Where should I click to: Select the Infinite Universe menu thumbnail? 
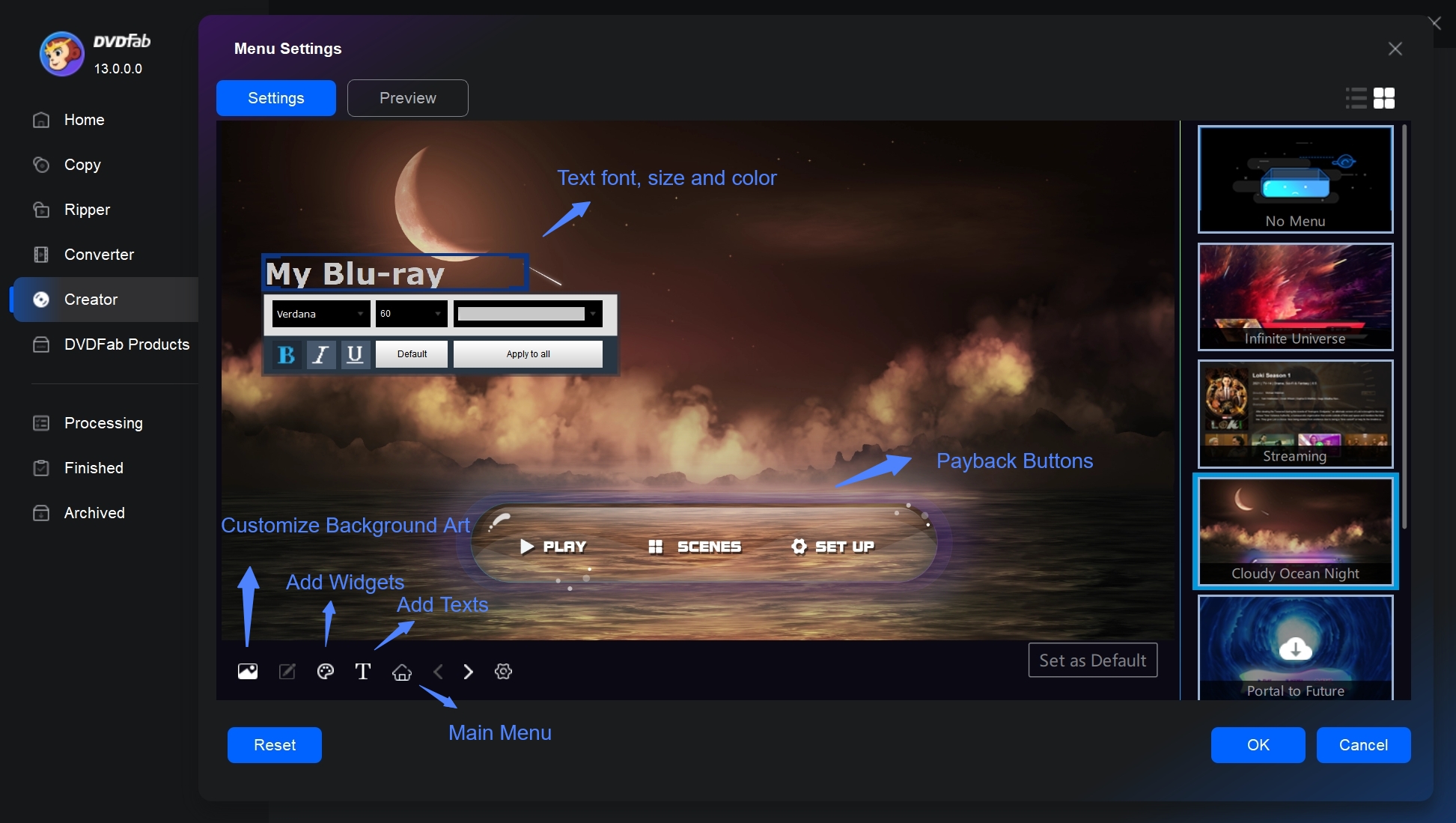click(x=1294, y=296)
